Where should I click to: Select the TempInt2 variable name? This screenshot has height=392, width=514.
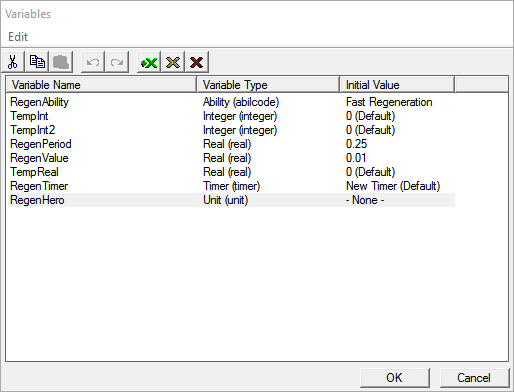[33, 130]
